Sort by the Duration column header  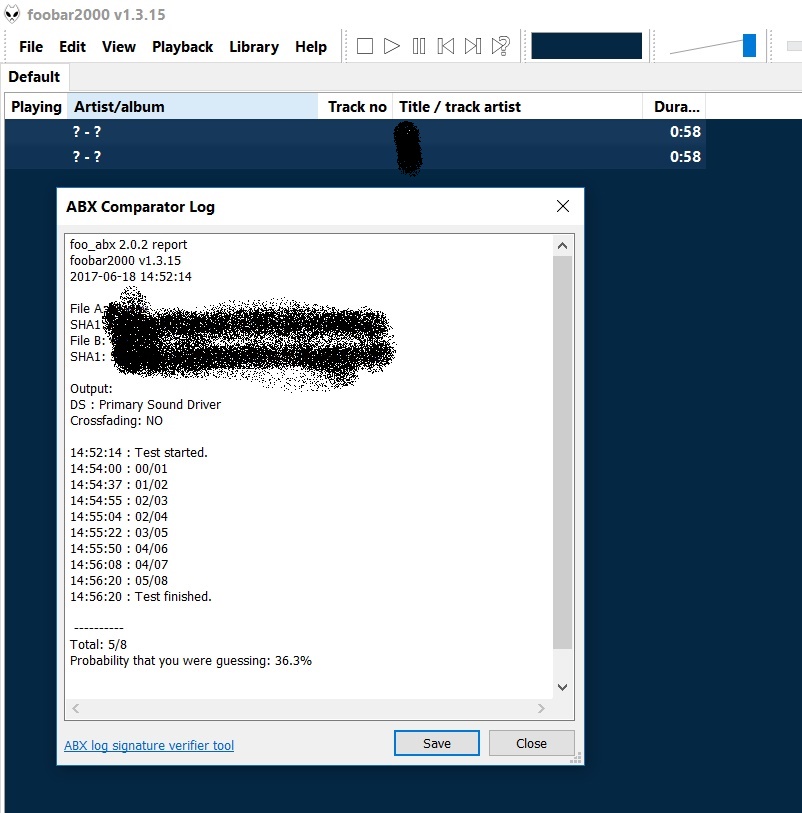point(674,107)
